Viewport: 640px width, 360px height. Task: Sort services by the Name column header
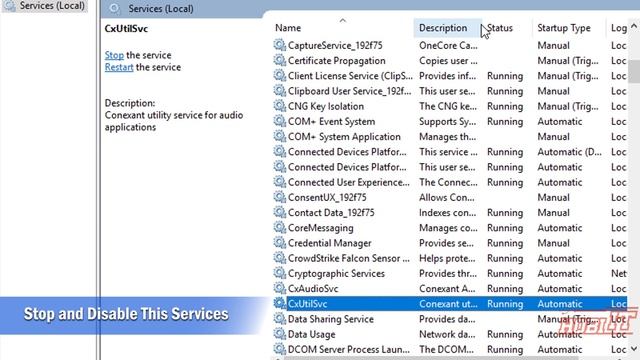coord(288,28)
